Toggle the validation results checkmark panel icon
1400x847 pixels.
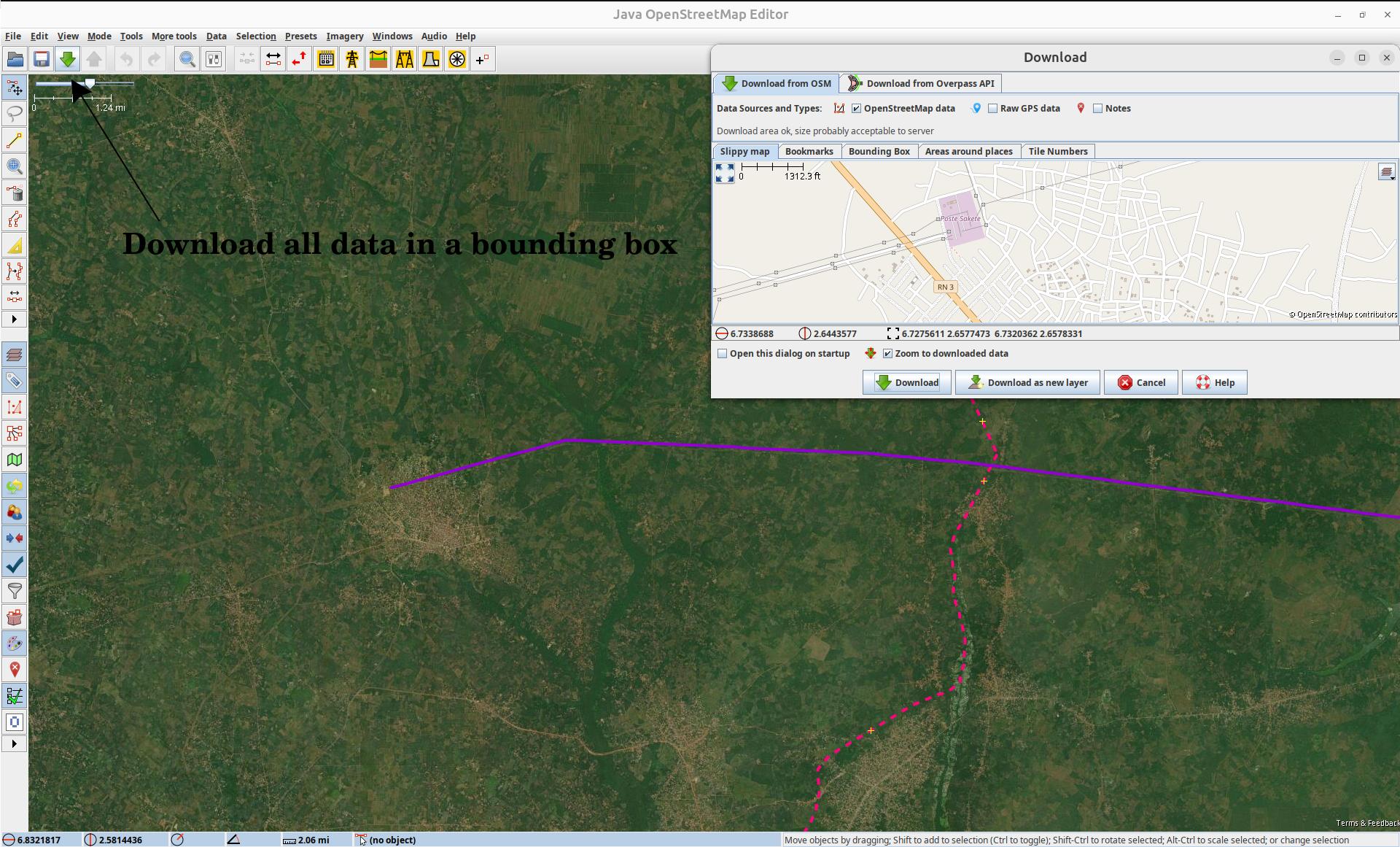pyautogui.click(x=15, y=565)
